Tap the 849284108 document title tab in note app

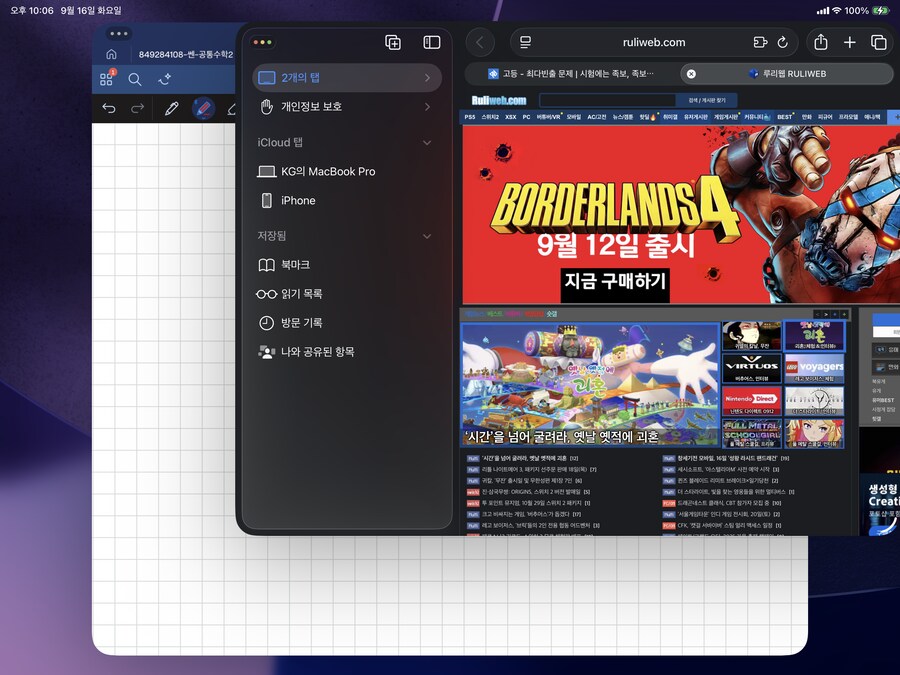185,55
